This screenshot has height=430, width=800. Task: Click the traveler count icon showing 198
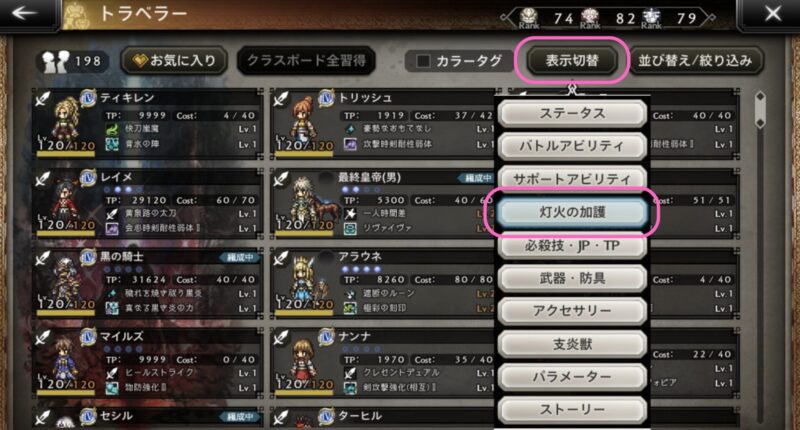pyautogui.click(x=55, y=61)
